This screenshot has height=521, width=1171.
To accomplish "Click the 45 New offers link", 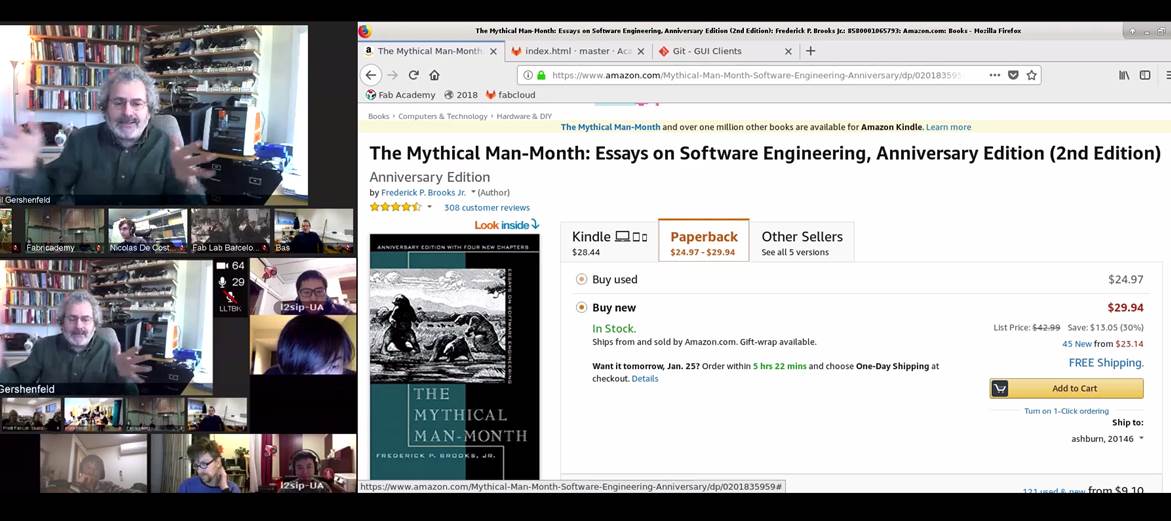I will point(1077,344).
